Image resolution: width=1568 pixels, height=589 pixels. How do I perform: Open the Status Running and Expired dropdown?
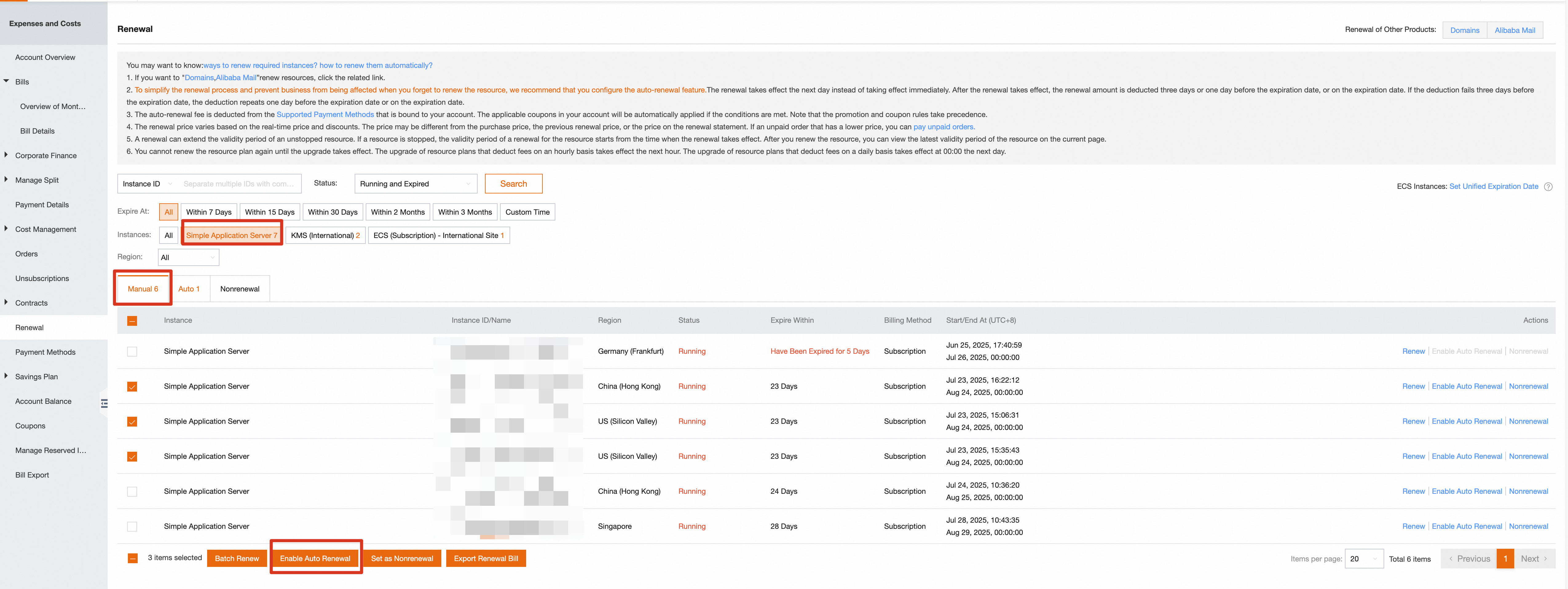(x=416, y=184)
